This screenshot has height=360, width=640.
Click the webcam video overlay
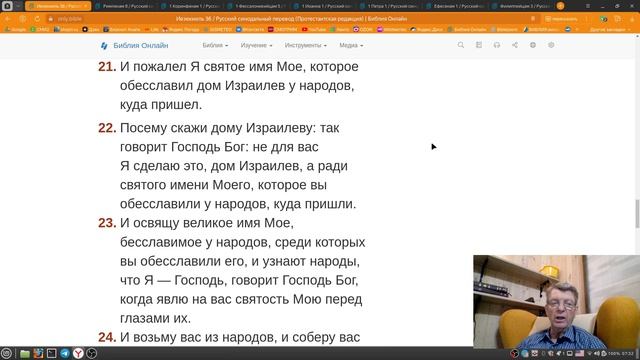[x=556, y=302]
